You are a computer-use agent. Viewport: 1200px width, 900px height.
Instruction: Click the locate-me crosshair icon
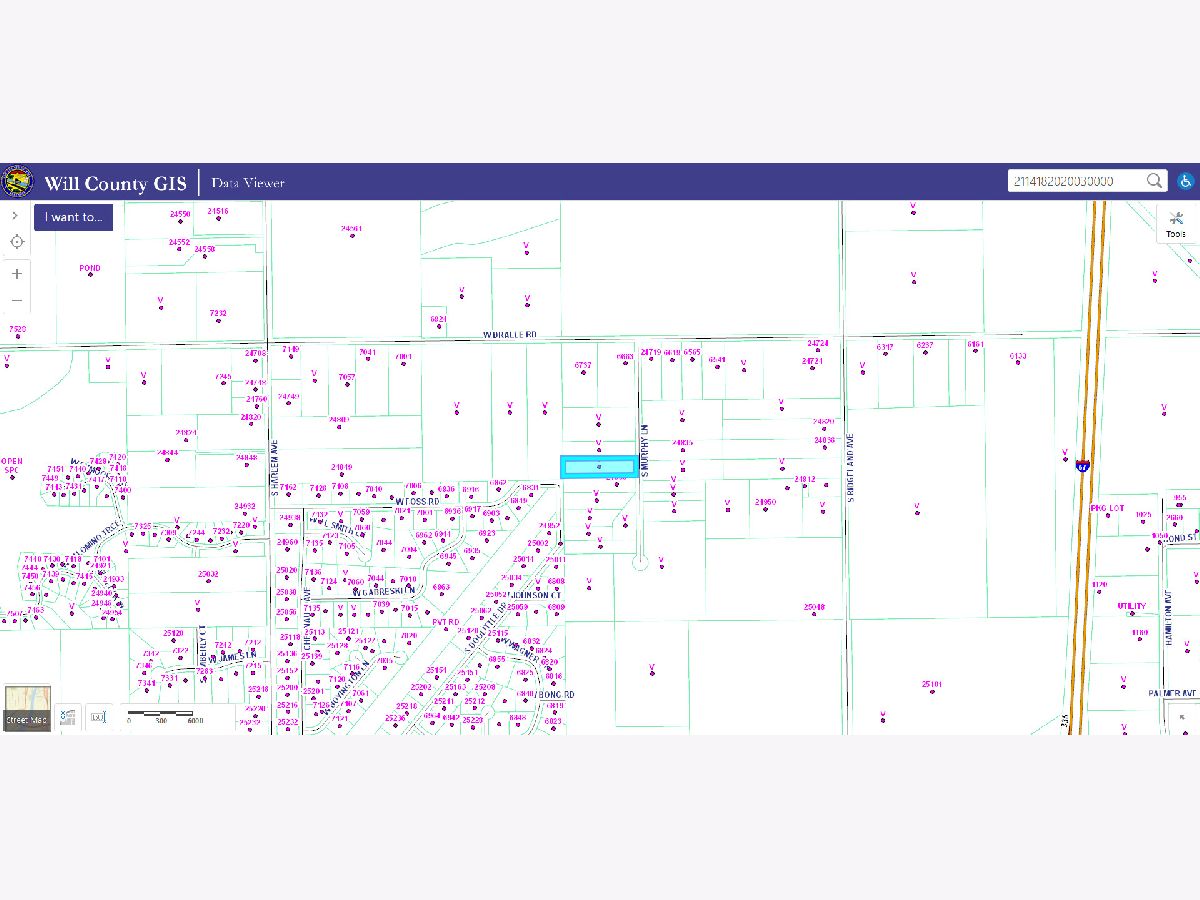click(x=17, y=242)
